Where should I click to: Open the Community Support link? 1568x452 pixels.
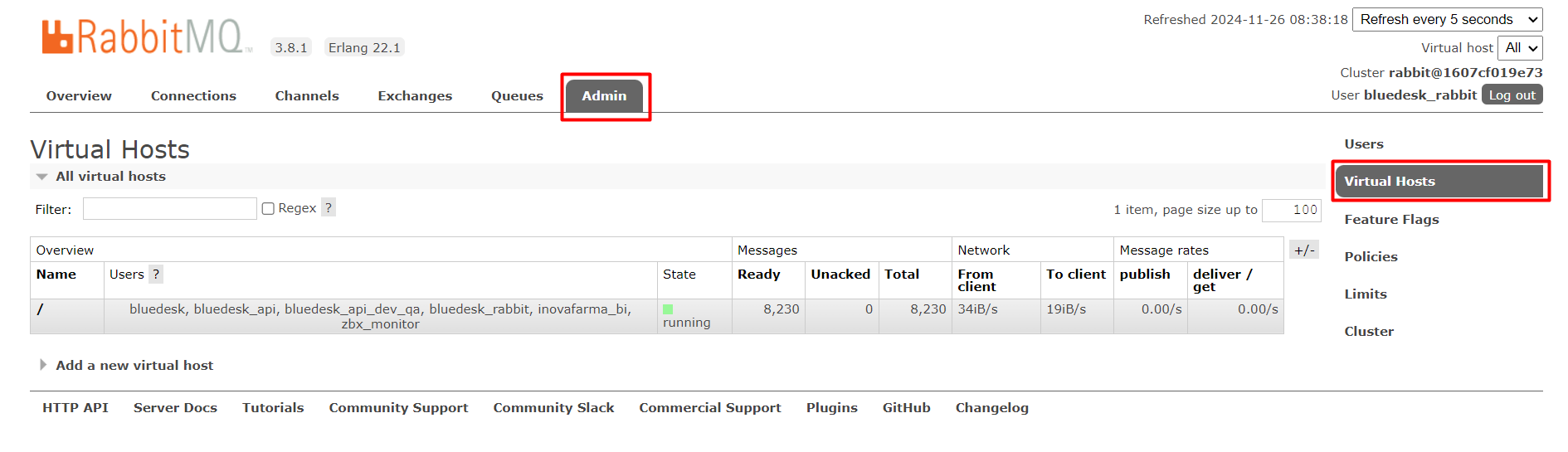398,407
